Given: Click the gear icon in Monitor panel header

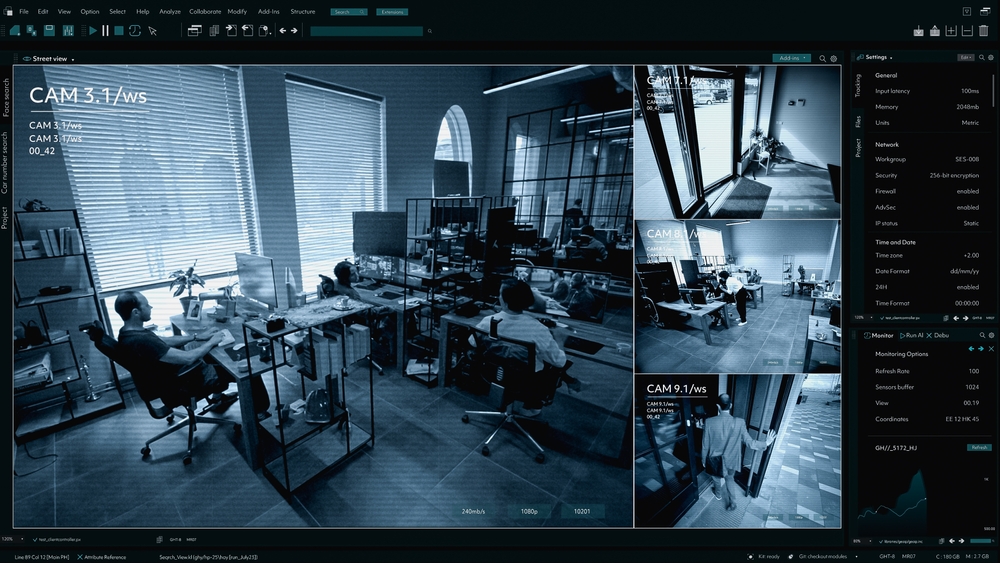Looking at the screenshot, I should [991, 335].
